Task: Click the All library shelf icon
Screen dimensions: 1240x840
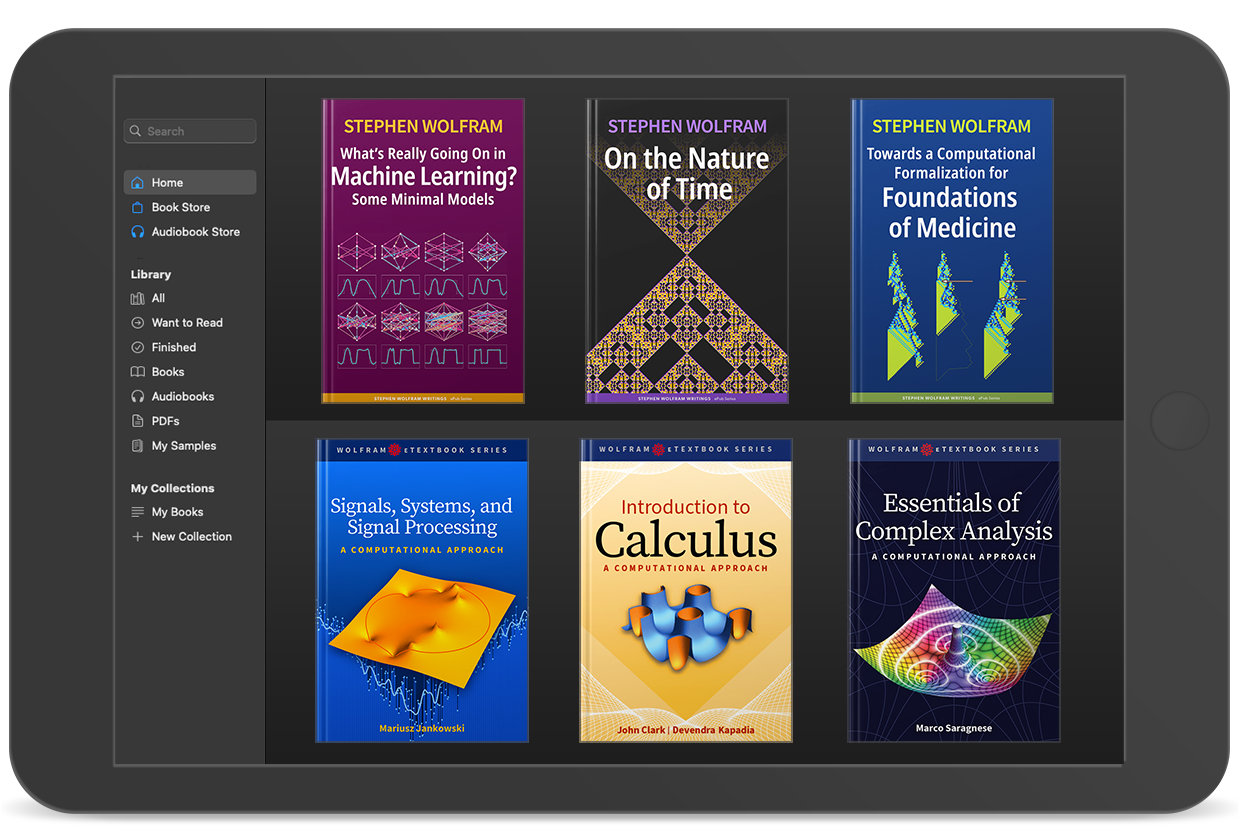Action: point(138,298)
